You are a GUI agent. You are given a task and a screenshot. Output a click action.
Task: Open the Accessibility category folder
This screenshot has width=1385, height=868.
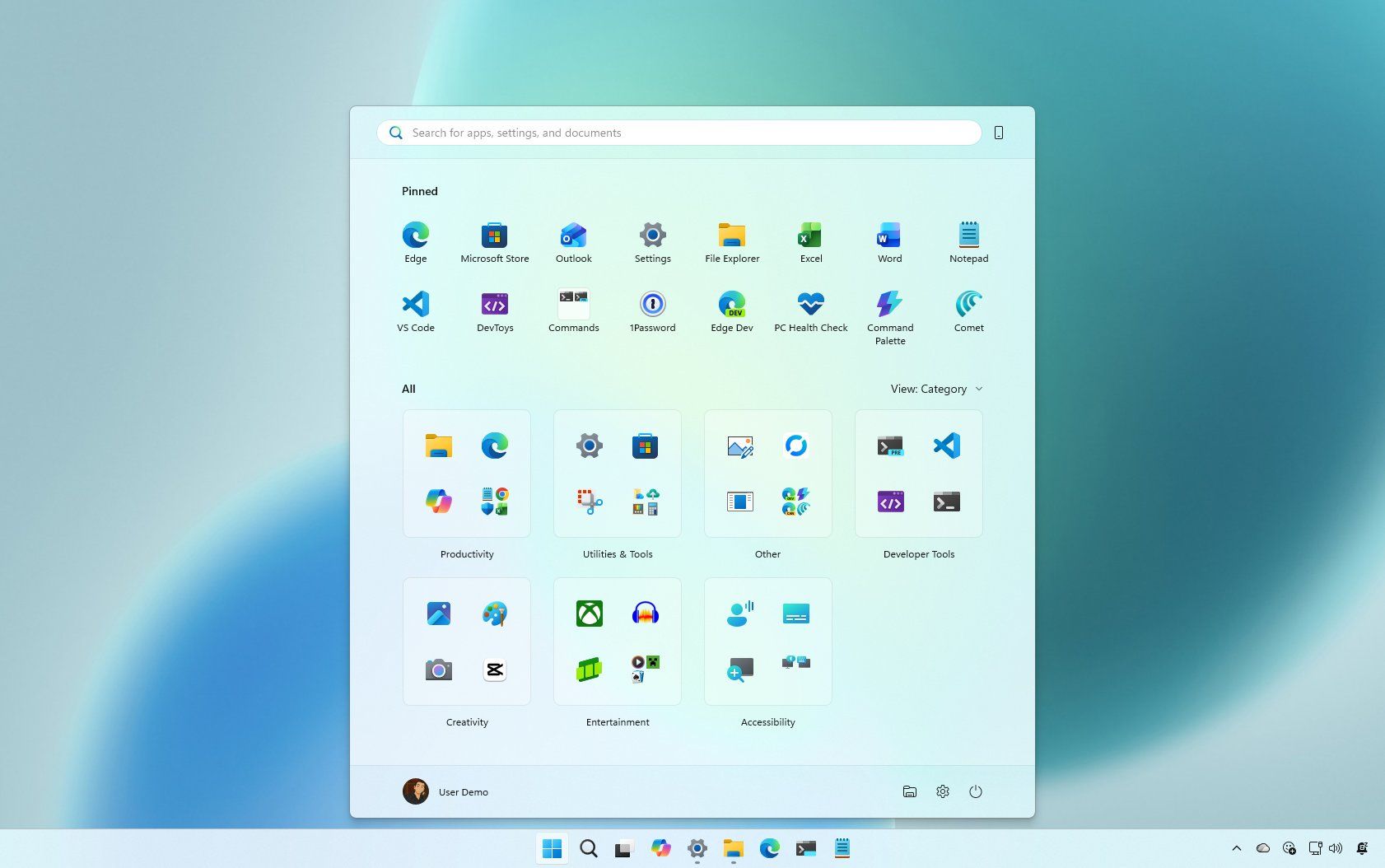pos(768,642)
